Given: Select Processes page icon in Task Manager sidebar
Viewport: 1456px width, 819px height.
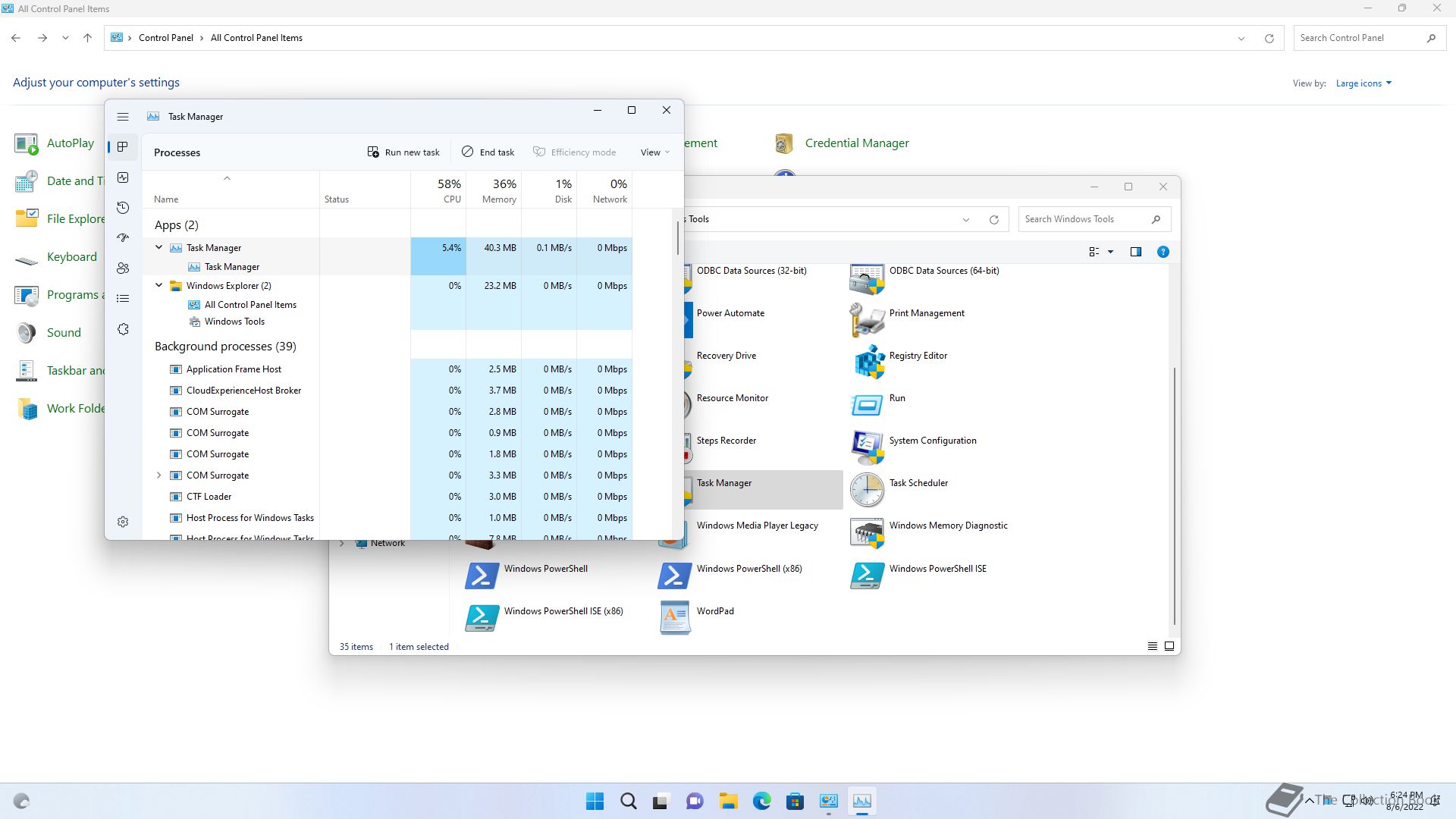Looking at the screenshot, I should click(x=123, y=147).
